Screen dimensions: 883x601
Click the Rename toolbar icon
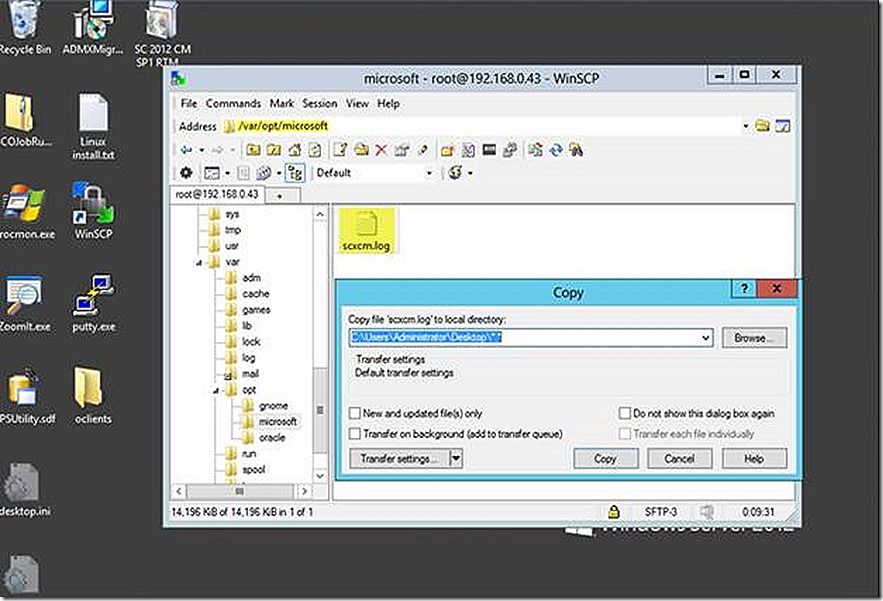click(x=423, y=150)
